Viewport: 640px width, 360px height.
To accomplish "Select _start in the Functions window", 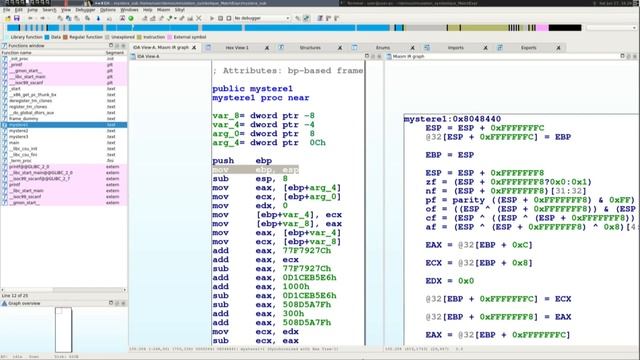I will tap(64, 89).
